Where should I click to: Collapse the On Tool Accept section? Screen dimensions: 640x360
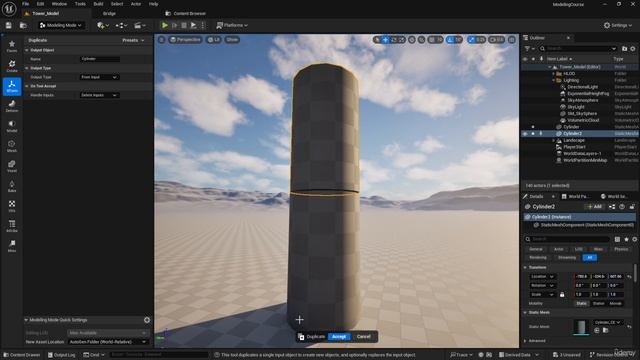(27, 86)
